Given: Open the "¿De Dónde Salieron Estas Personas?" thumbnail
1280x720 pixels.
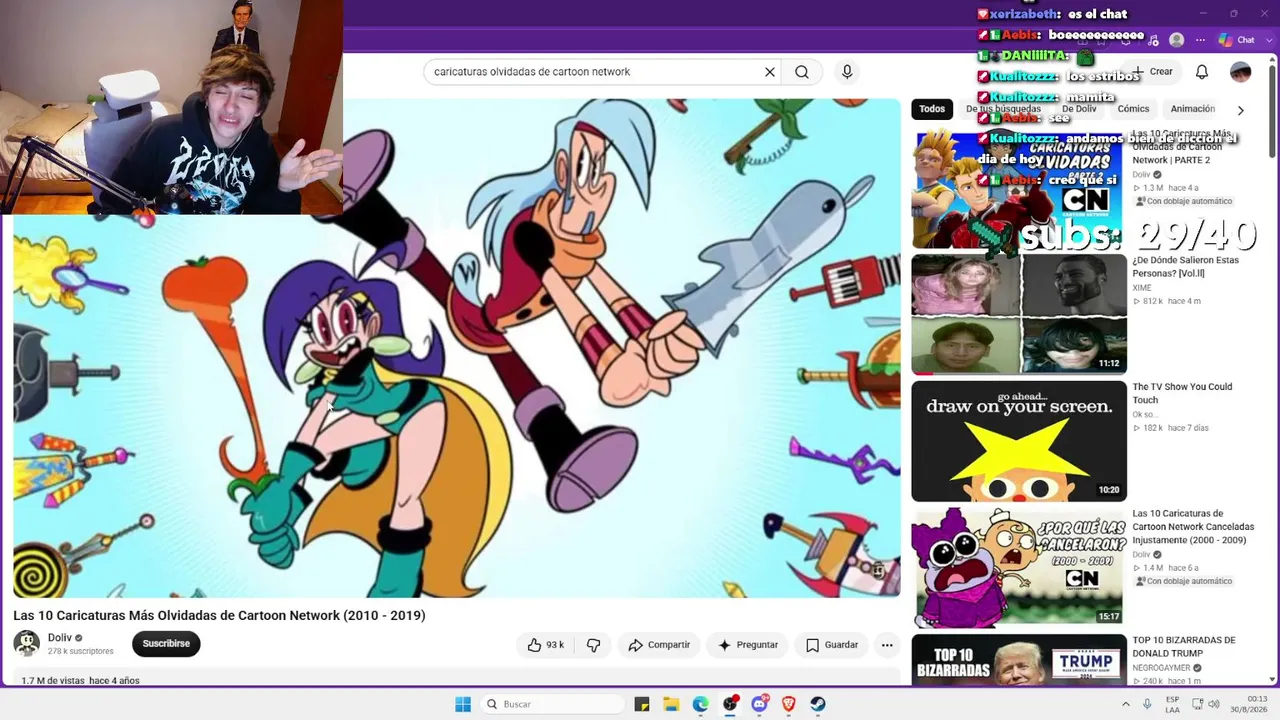Looking at the screenshot, I should pyautogui.click(x=1019, y=314).
